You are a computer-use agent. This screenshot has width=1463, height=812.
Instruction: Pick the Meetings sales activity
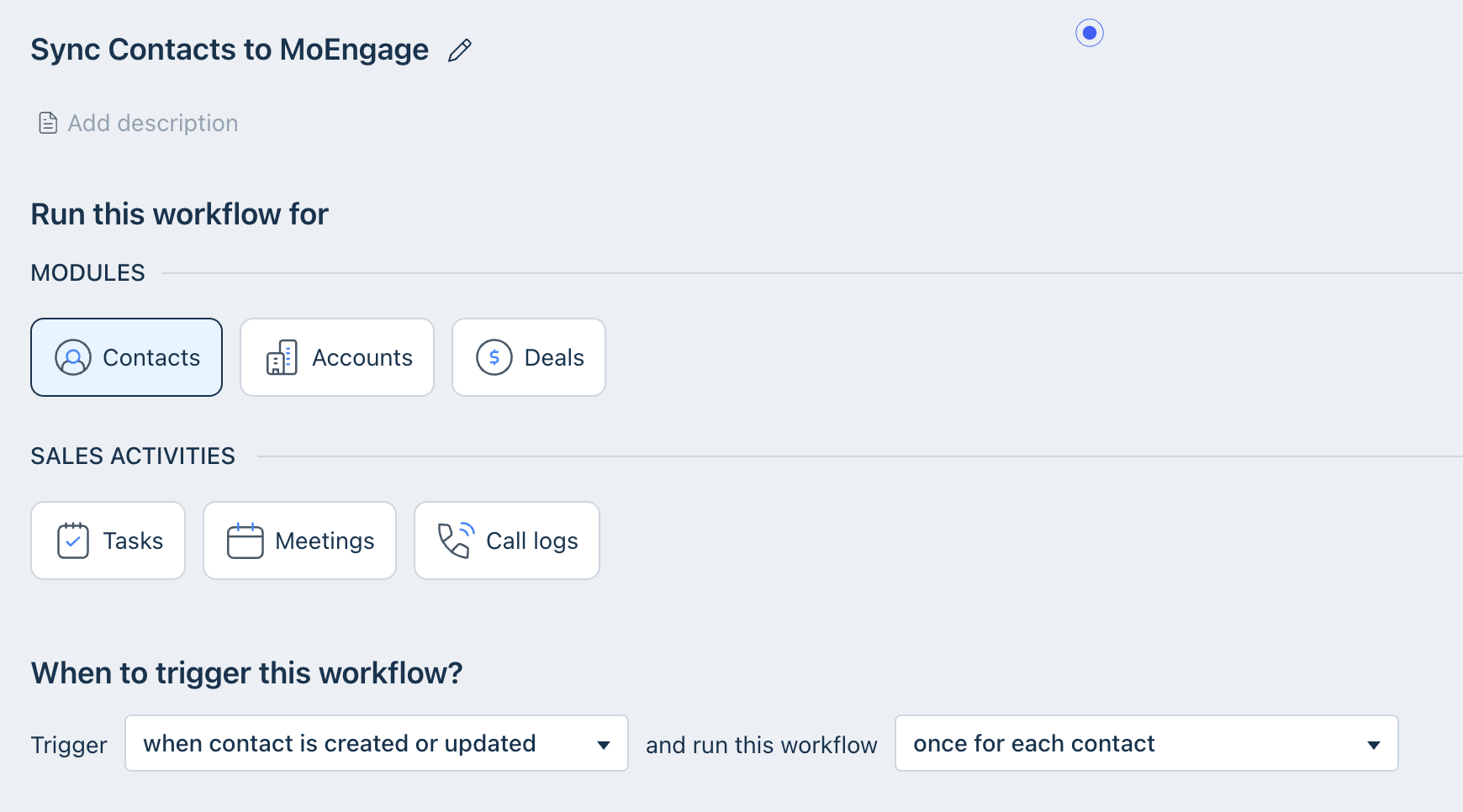[300, 540]
